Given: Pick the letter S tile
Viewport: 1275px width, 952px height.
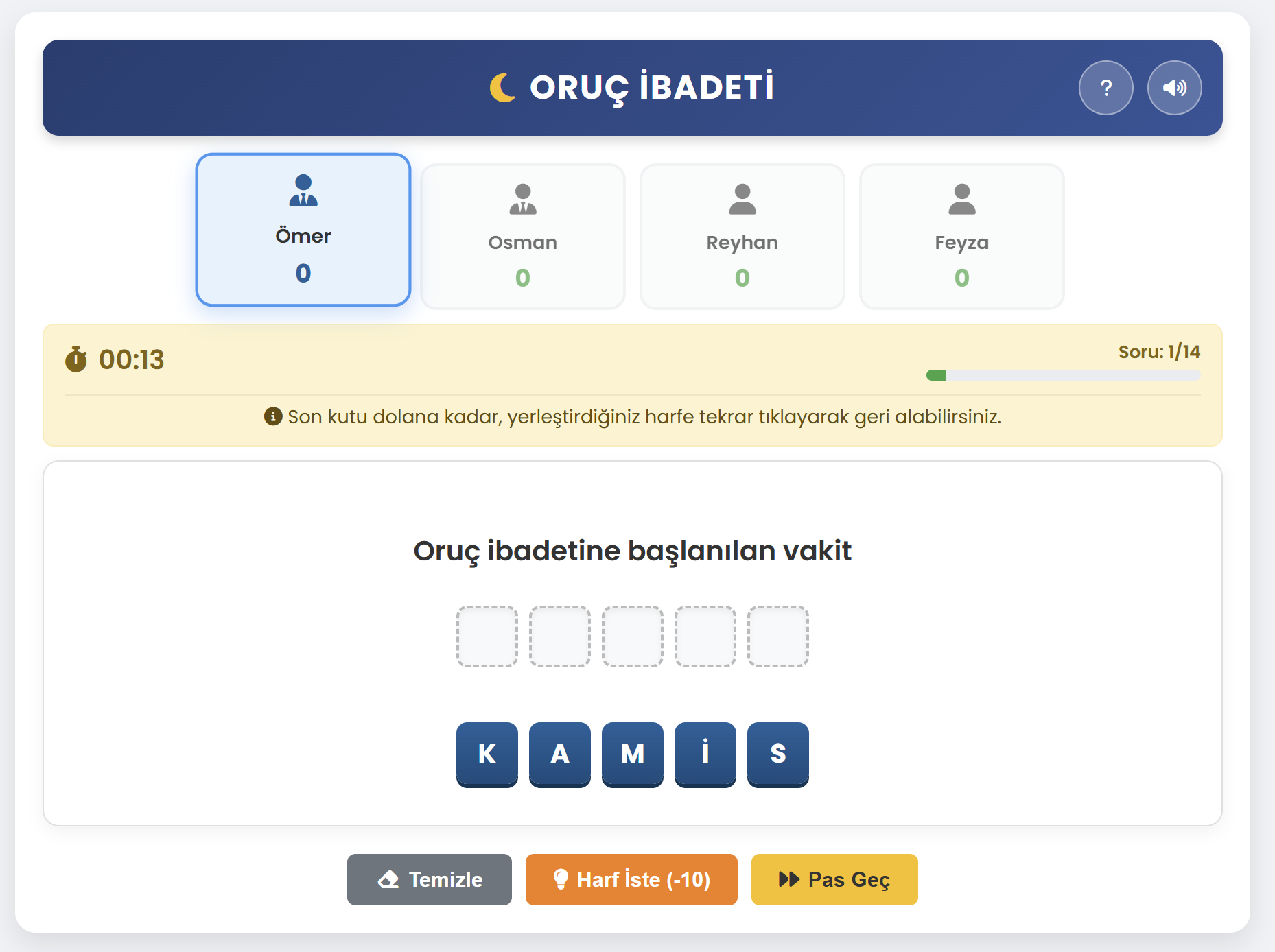Looking at the screenshot, I should point(778,754).
